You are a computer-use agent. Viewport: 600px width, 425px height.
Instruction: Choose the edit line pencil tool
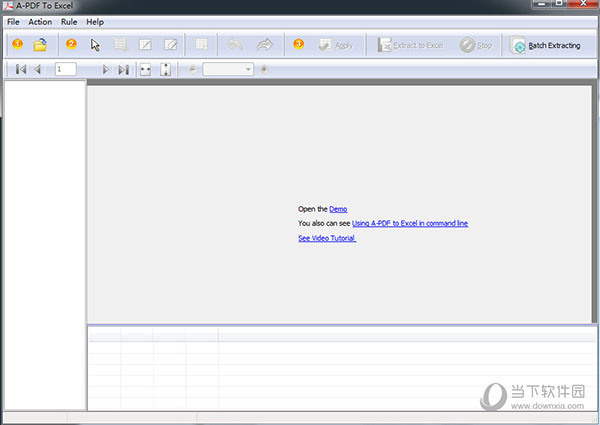click(171, 45)
